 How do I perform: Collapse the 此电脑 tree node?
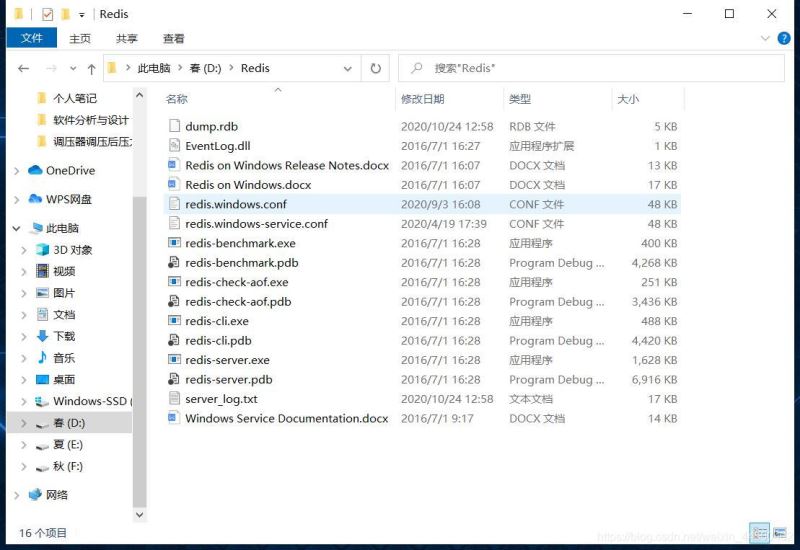point(16,229)
